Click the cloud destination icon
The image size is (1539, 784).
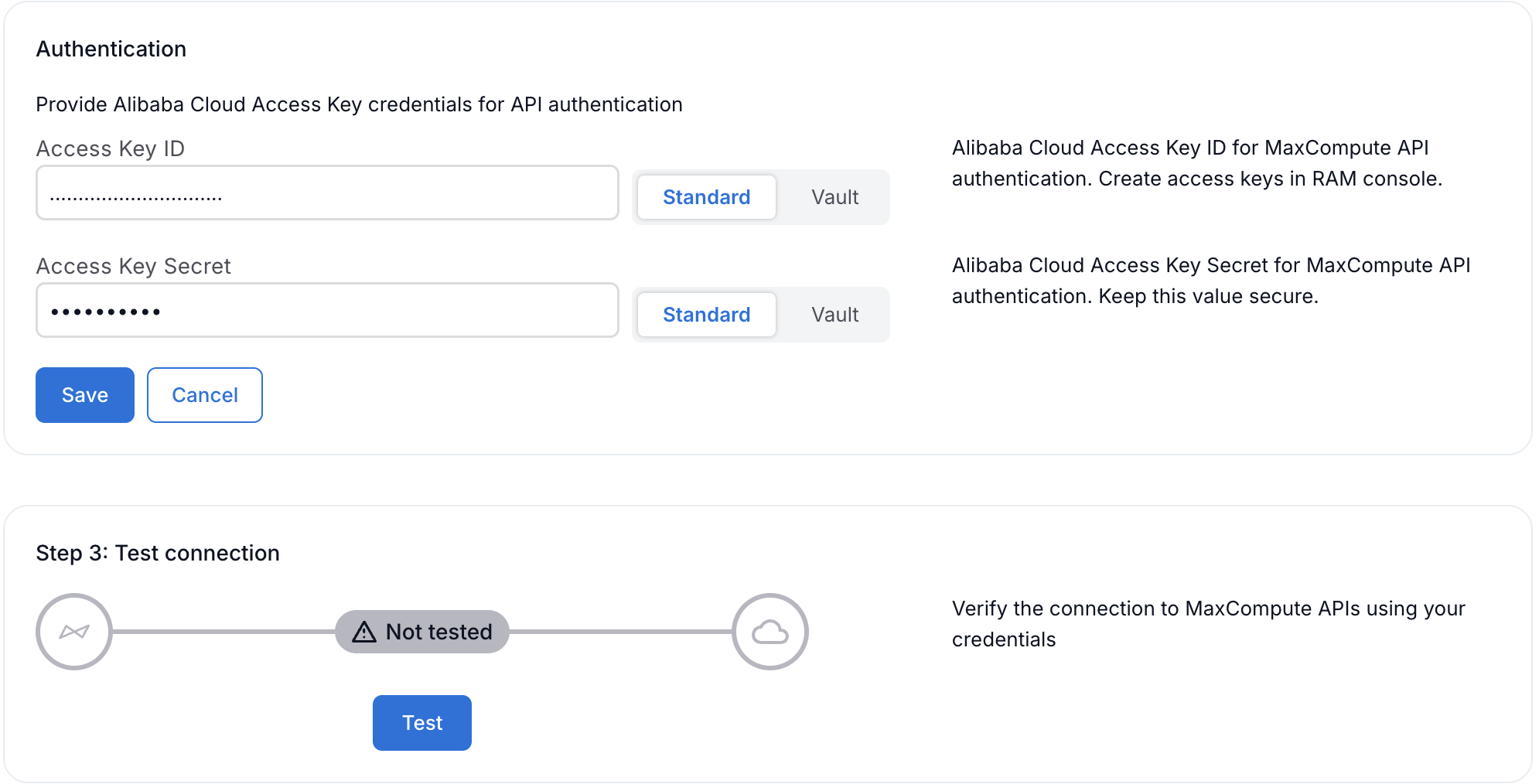[770, 632]
